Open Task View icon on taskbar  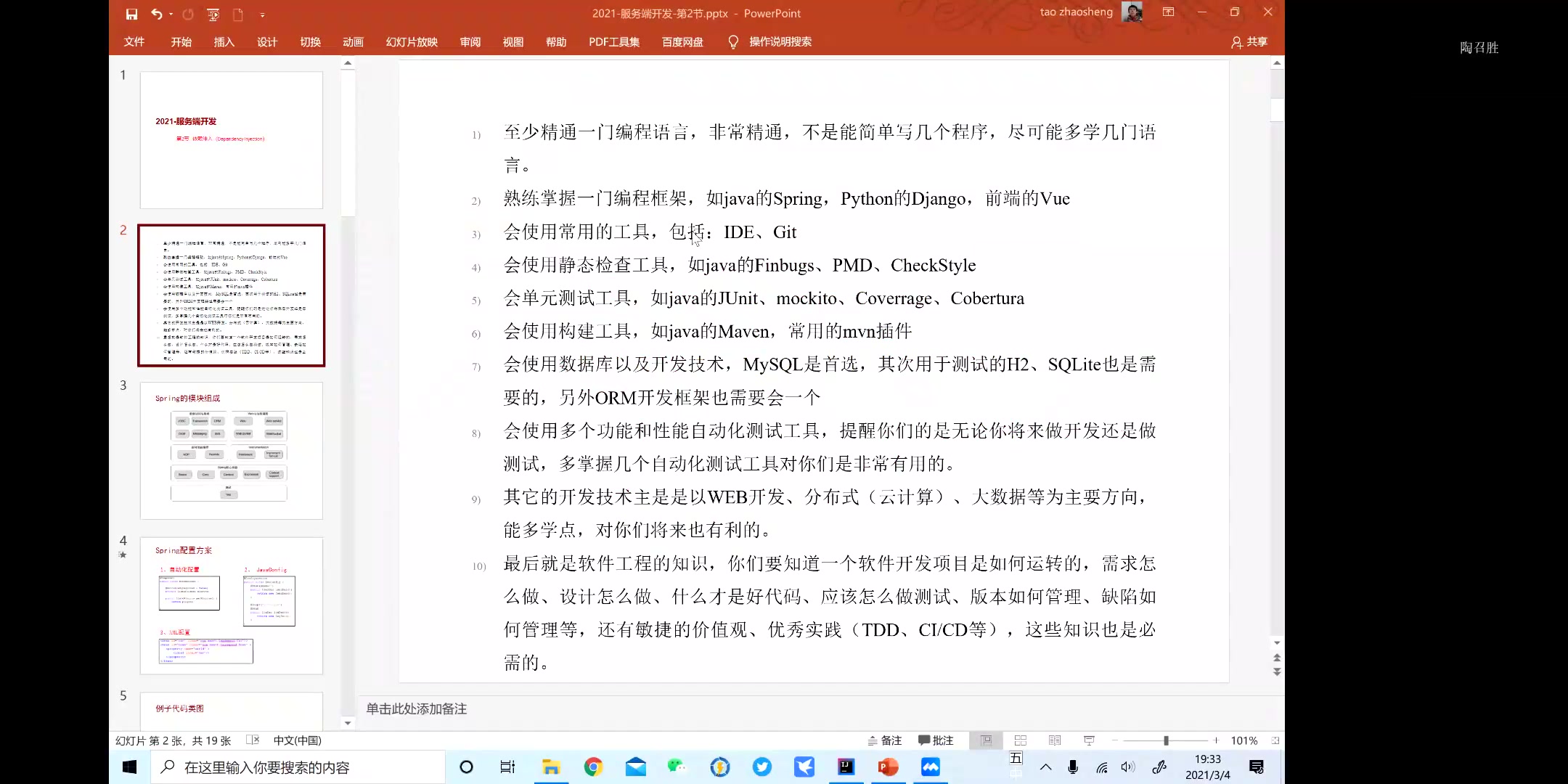tap(507, 767)
